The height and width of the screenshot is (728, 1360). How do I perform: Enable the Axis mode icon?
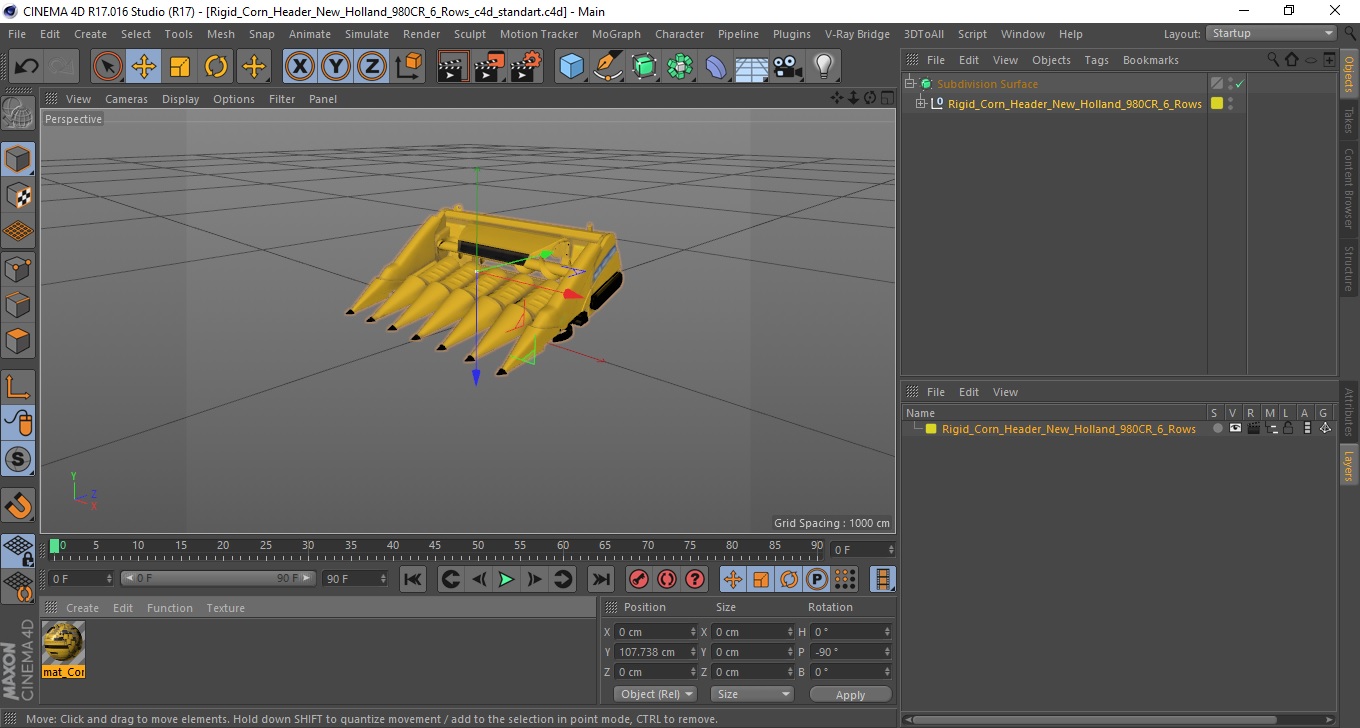click(18, 387)
